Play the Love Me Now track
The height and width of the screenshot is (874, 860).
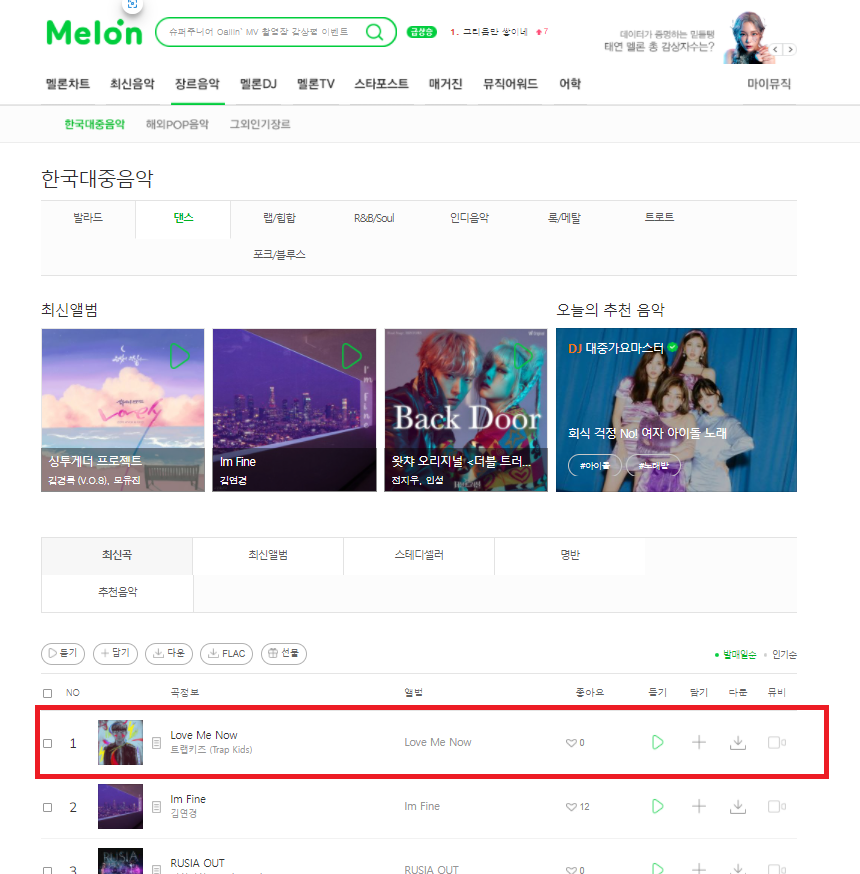pos(658,742)
